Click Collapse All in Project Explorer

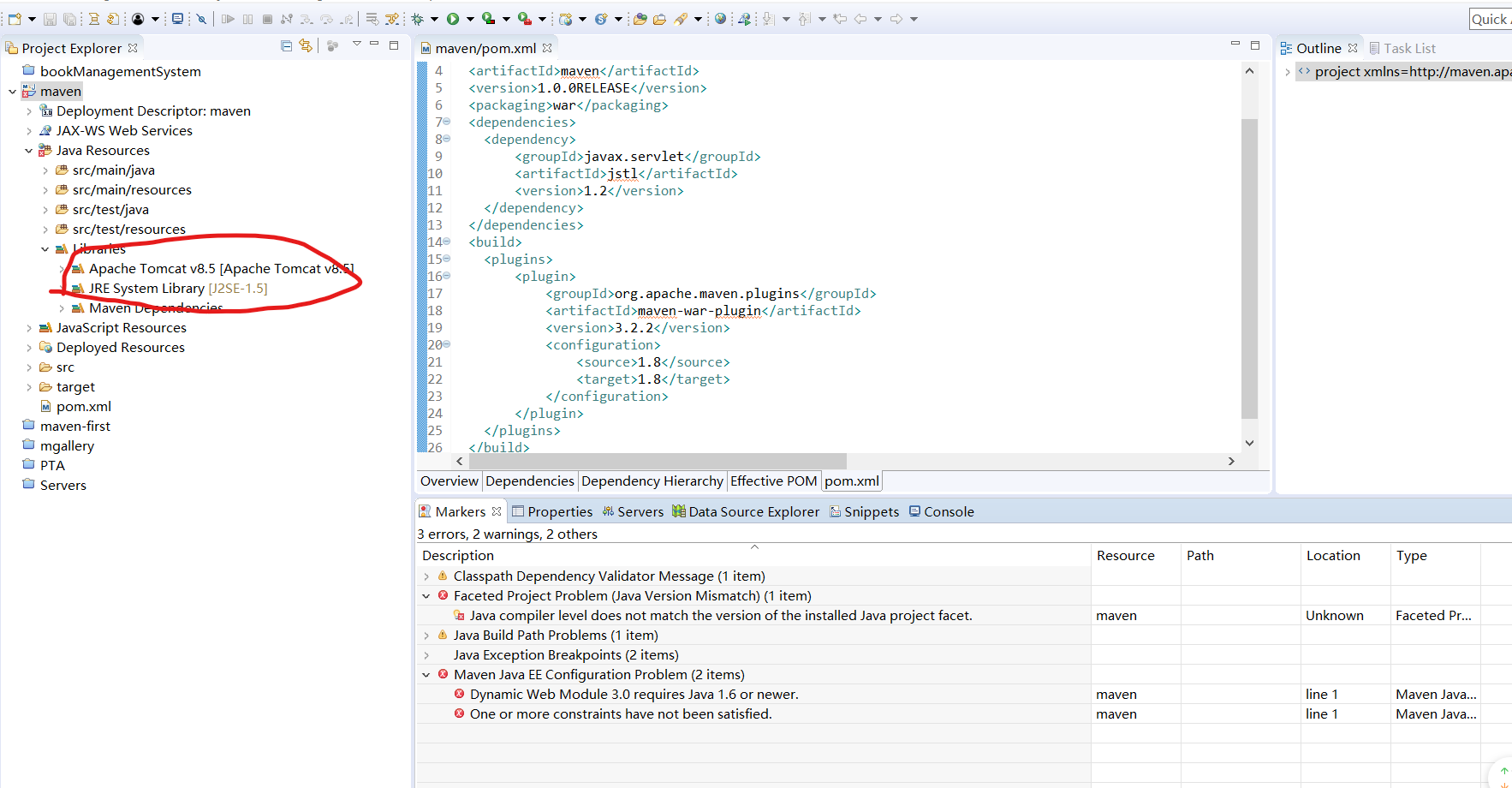286,45
